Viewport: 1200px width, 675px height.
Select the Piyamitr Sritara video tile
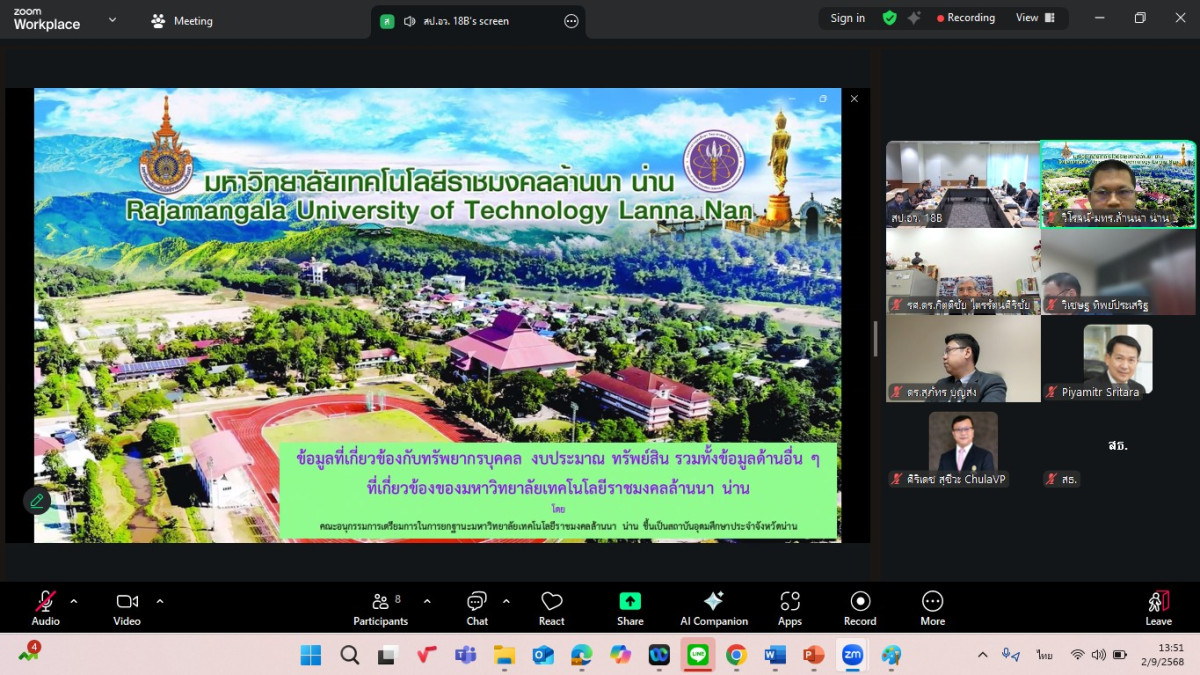click(1118, 358)
